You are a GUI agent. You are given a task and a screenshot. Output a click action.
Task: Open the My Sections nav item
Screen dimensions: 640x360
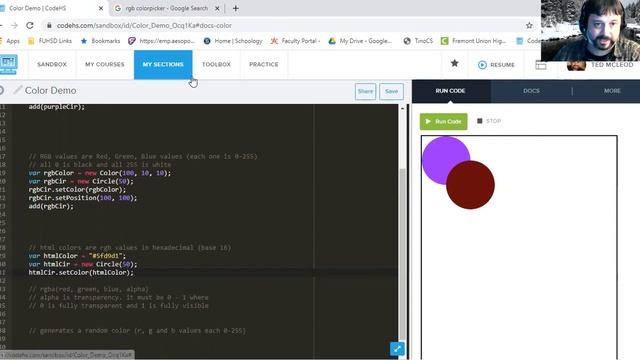tap(163, 64)
